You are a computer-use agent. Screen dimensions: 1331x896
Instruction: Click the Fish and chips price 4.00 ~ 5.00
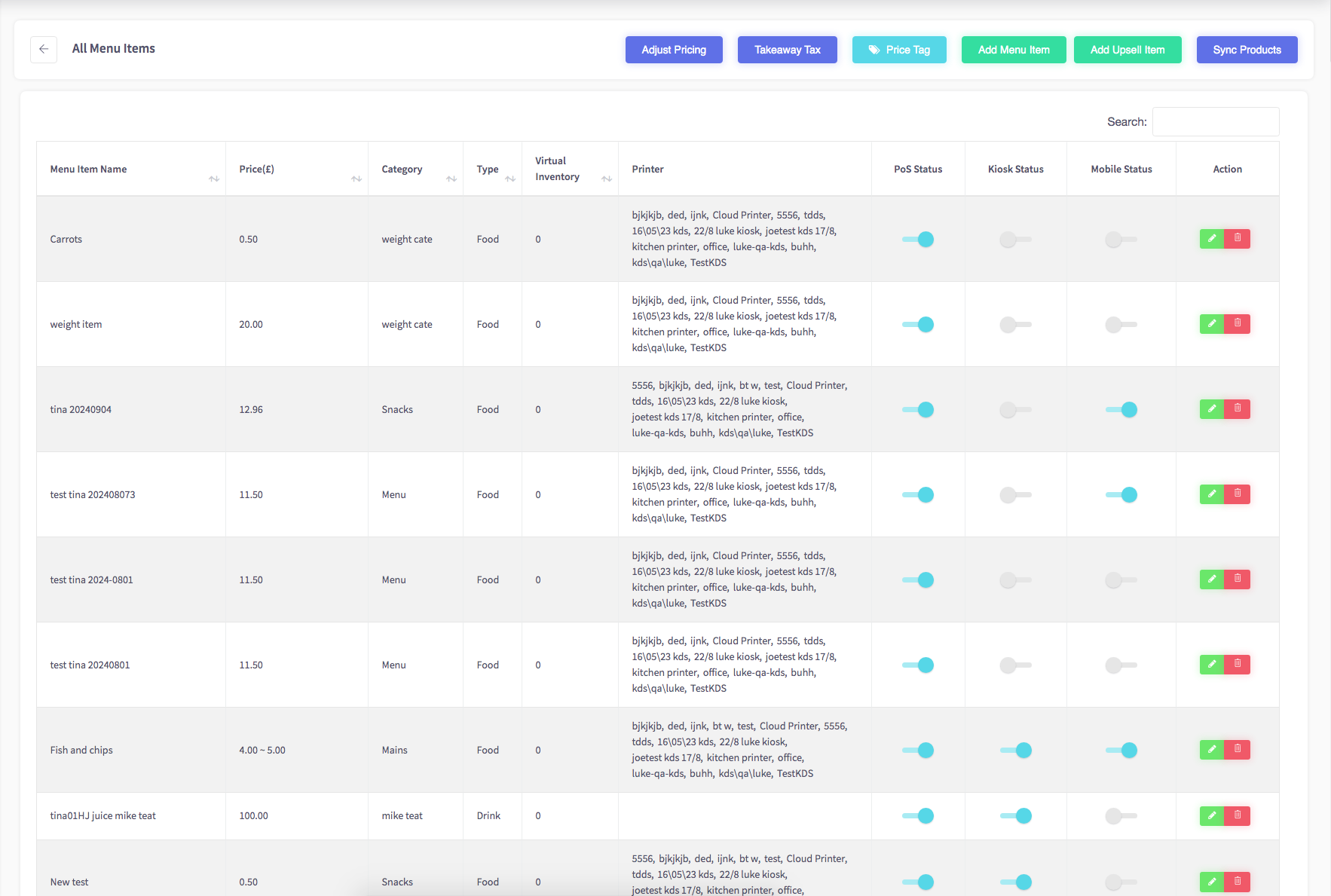click(262, 750)
